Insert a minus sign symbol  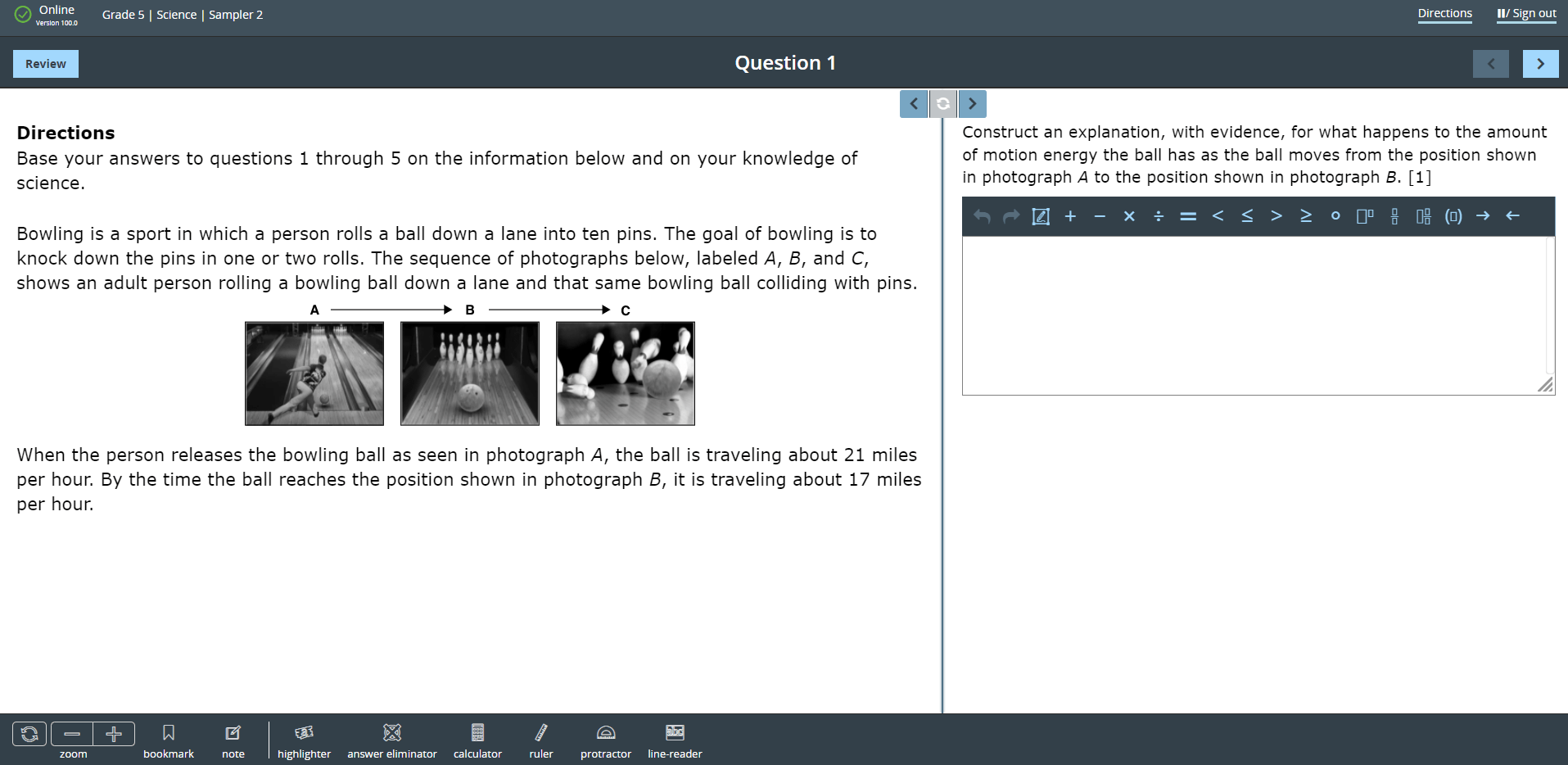pyautogui.click(x=1100, y=216)
